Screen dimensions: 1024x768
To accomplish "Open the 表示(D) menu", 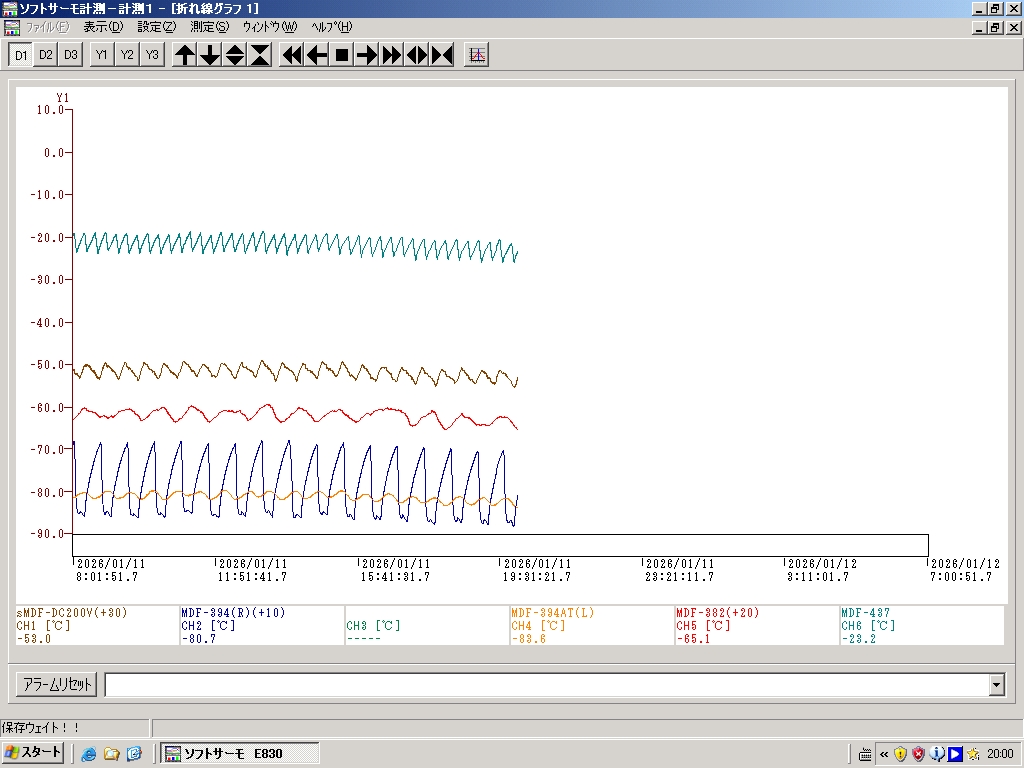I will 103,27.
